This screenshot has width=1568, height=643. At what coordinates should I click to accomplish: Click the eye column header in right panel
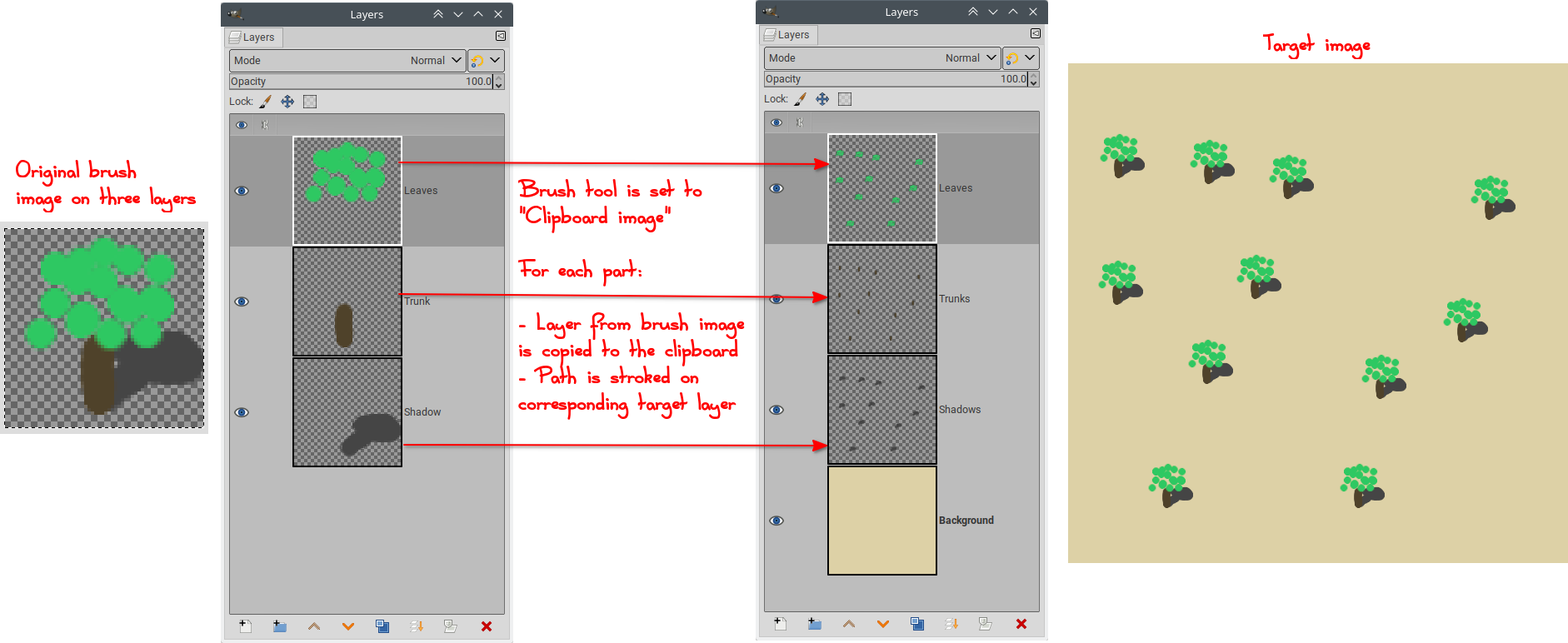[x=777, y=122]
